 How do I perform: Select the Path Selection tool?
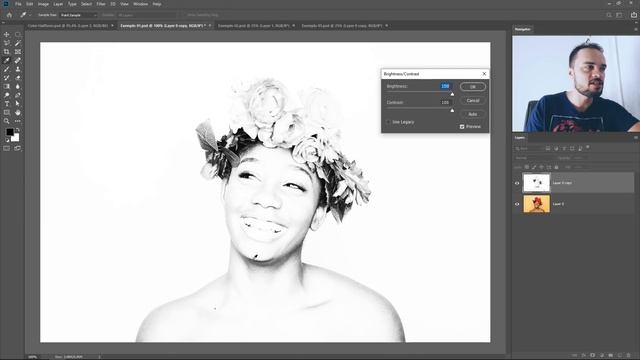18,104
